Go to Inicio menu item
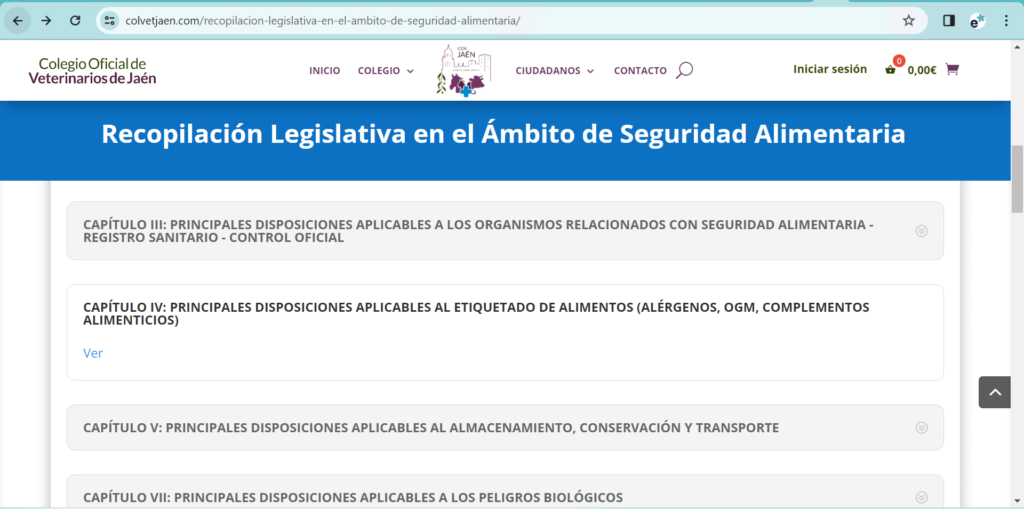This screenshot has height=509, width=1024. [x=324, y=71]
